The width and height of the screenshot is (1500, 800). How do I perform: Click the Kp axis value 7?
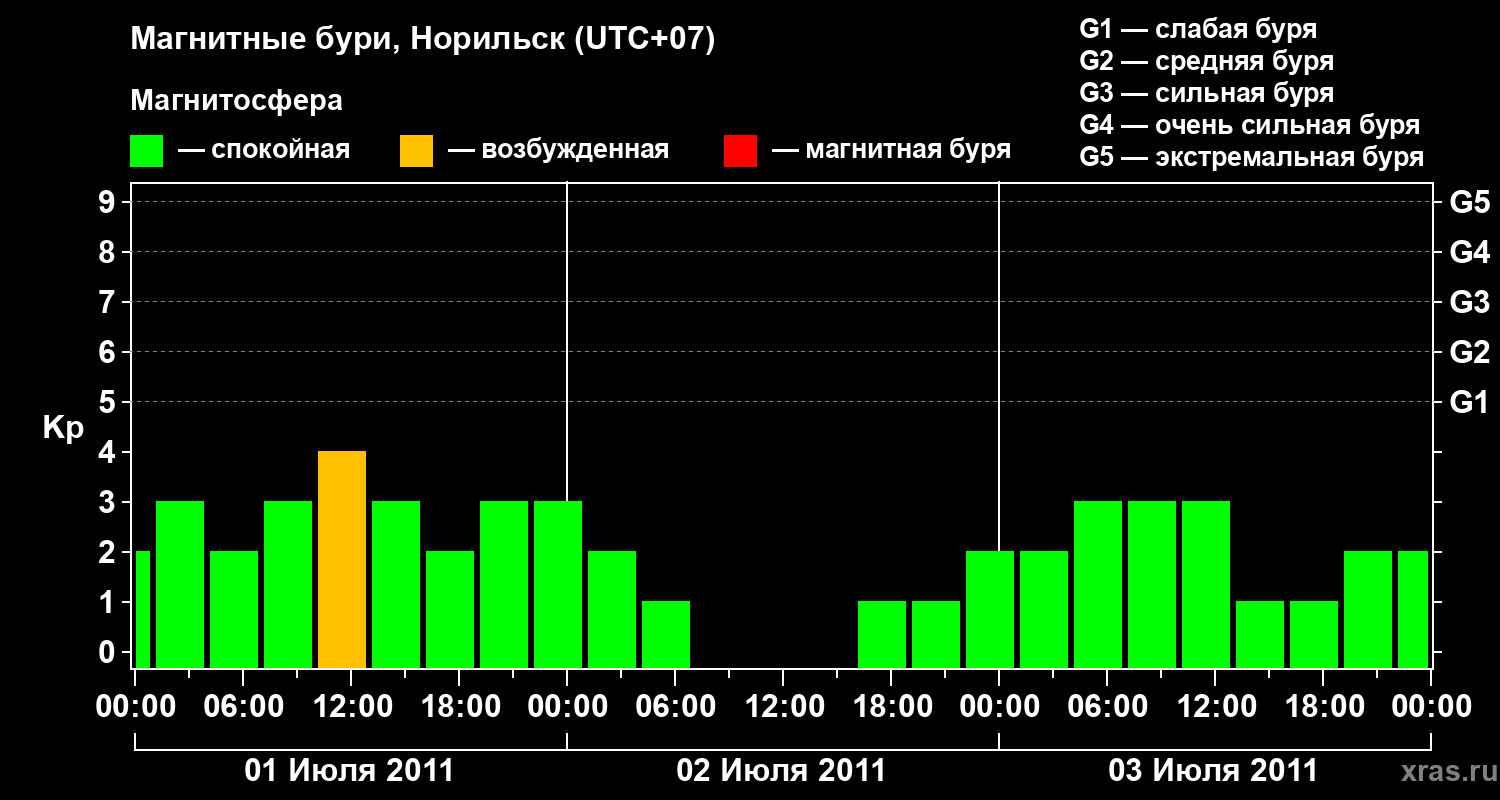tap(109, 302)
